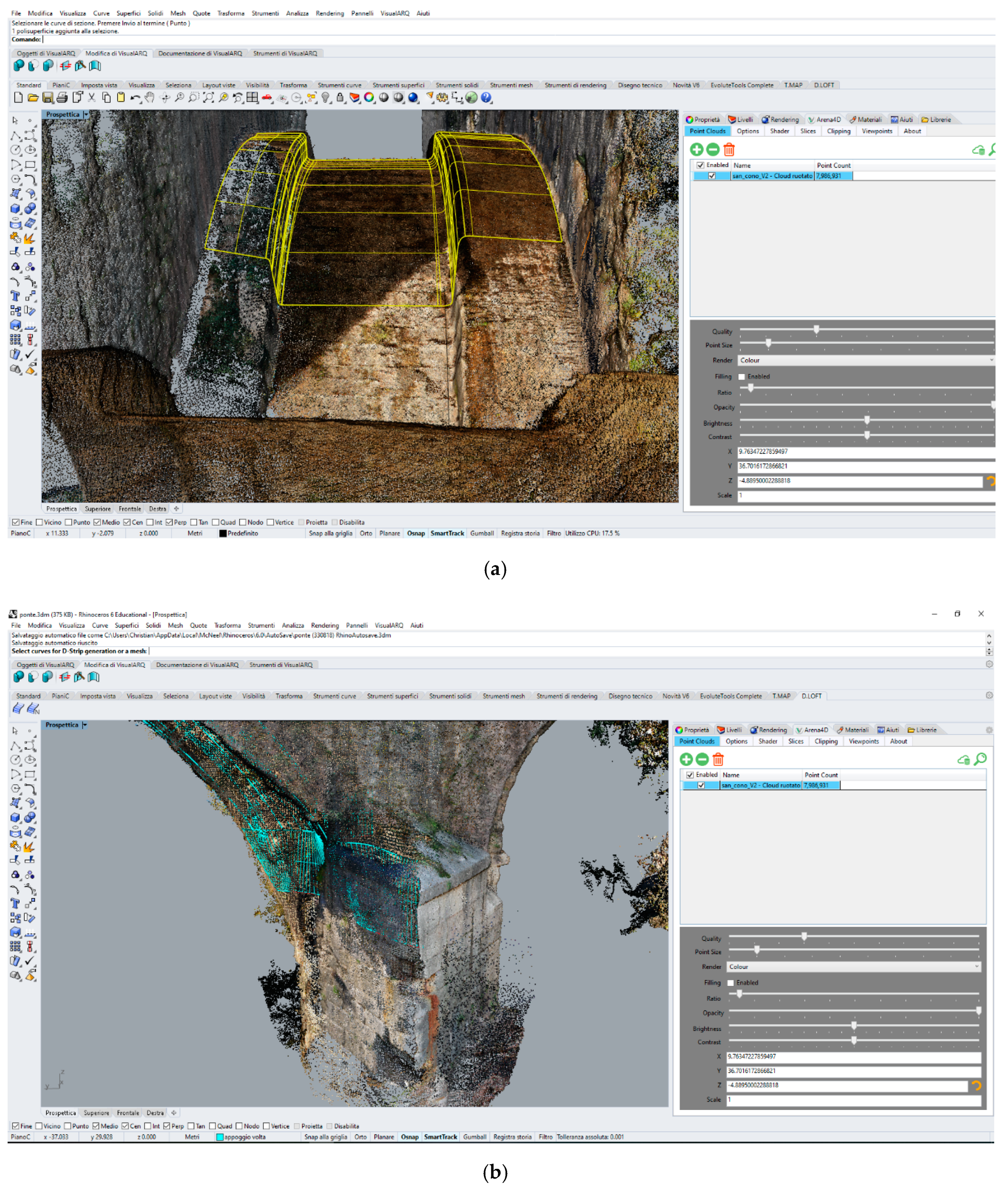Screen dimensions: 1008x1187
Task: Click the New file icon in window (a)
Action: pyautogui.click(x=18, y=98)
